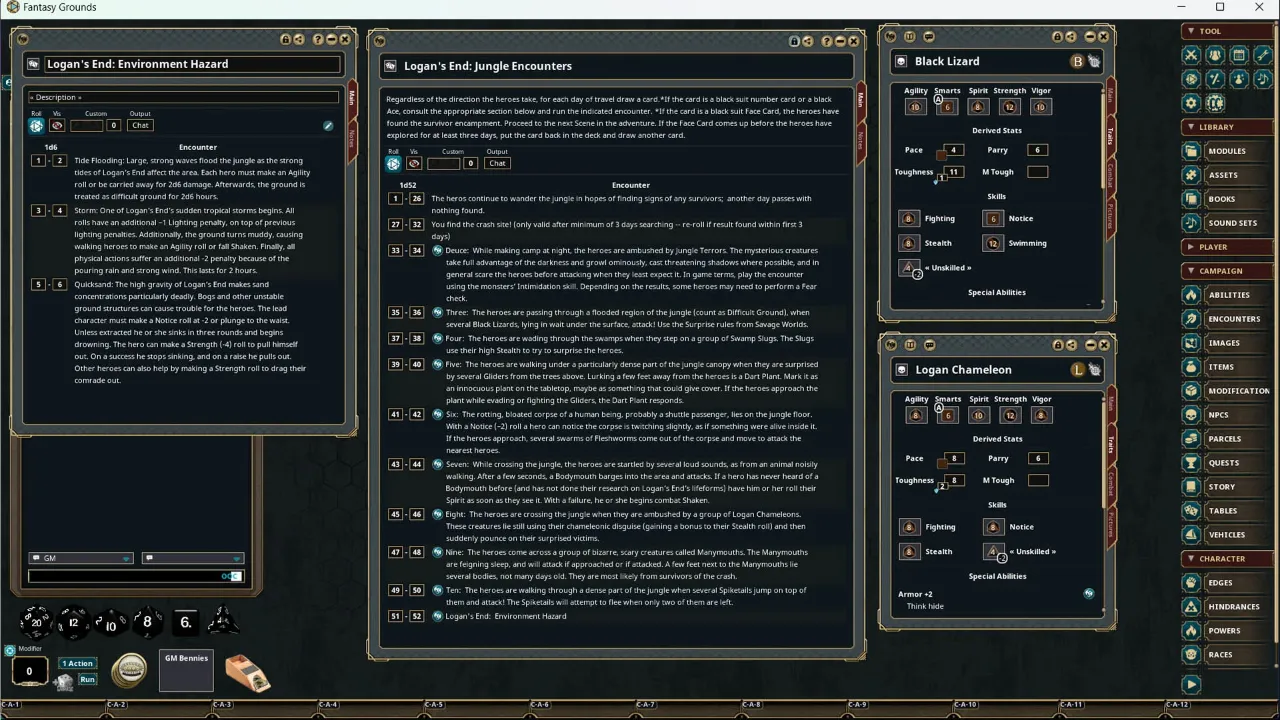Pick up the d20 die
The width and height of the screenshot is (1280, 720).
click(37, 622)
